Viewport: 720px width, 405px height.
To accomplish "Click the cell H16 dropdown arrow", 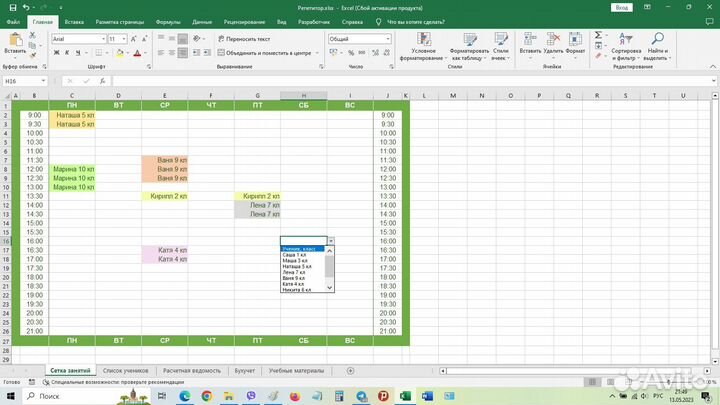I will click(331, 241).
